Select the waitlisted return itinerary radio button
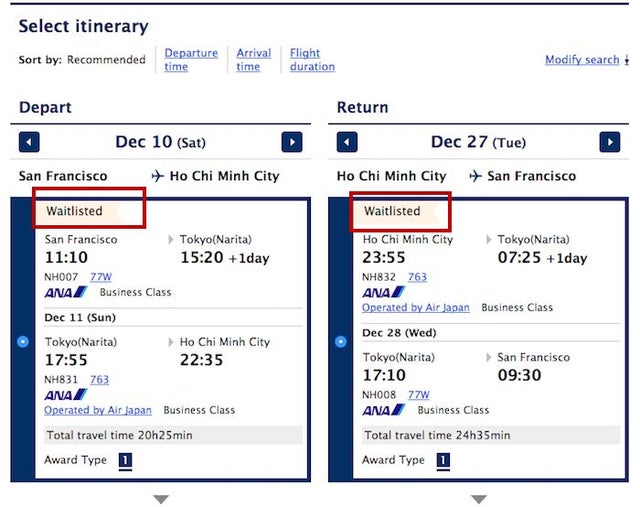Viewport: 640px width, 507px height. [x=341, y=341]
